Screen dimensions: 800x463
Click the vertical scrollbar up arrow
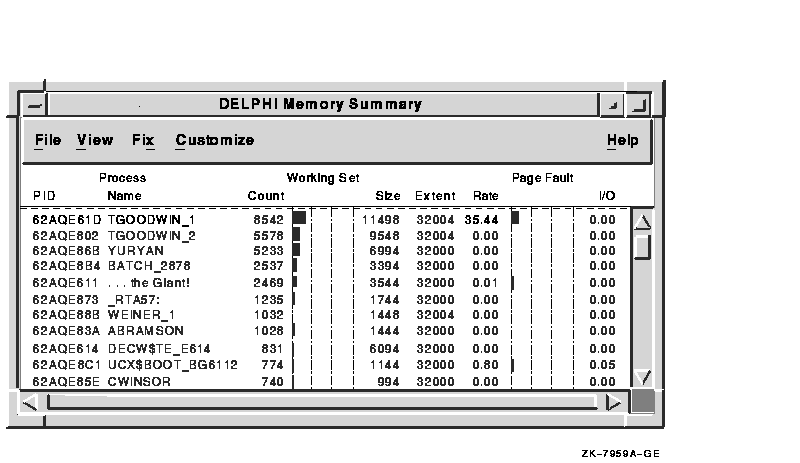coord(643,222)
